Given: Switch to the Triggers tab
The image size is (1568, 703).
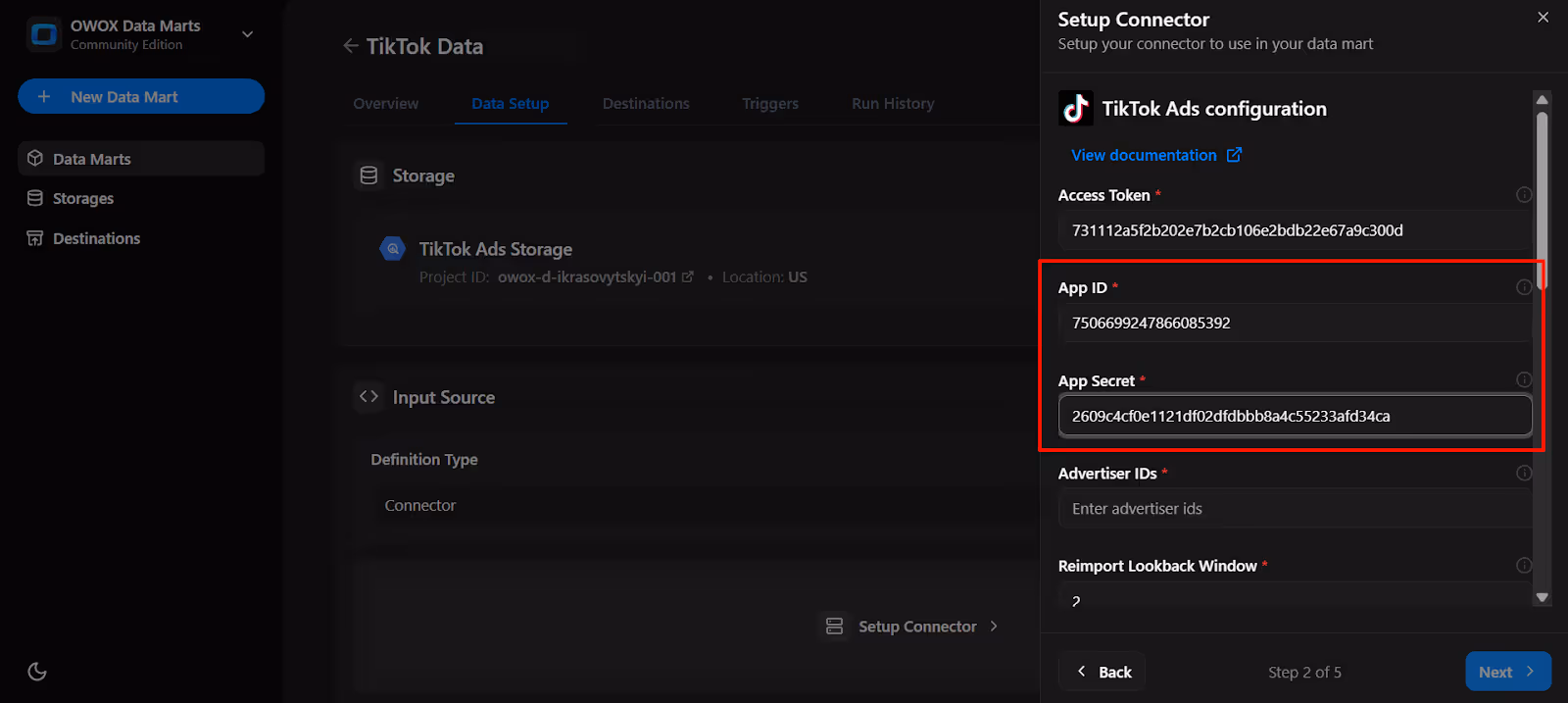Looking at the screenshot, I should click(770, 103).
